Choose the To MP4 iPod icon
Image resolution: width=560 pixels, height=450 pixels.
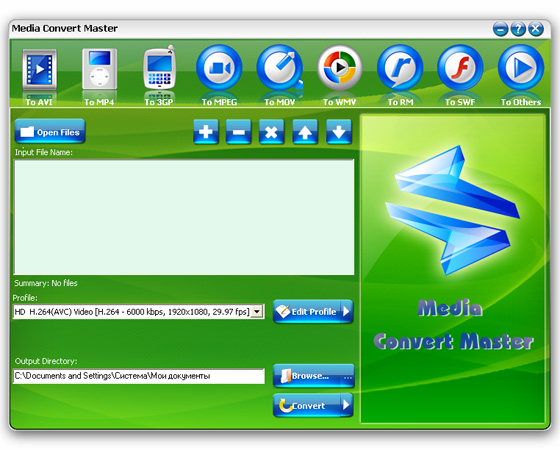click(99, 69)
